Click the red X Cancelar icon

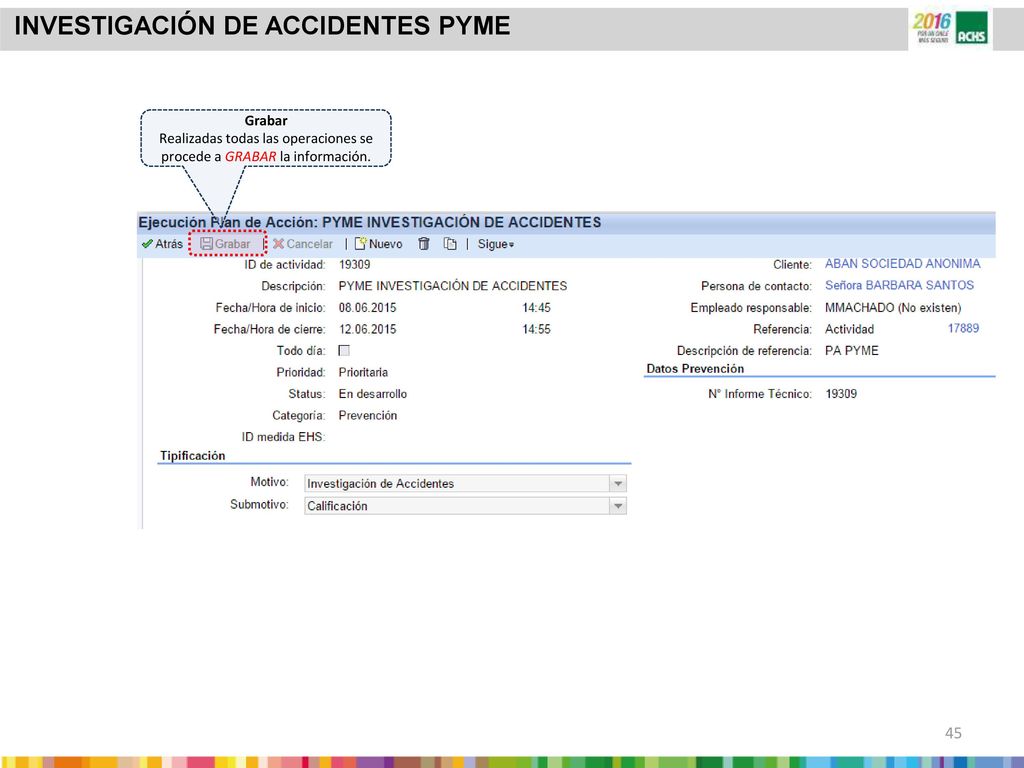click(278, 244)
